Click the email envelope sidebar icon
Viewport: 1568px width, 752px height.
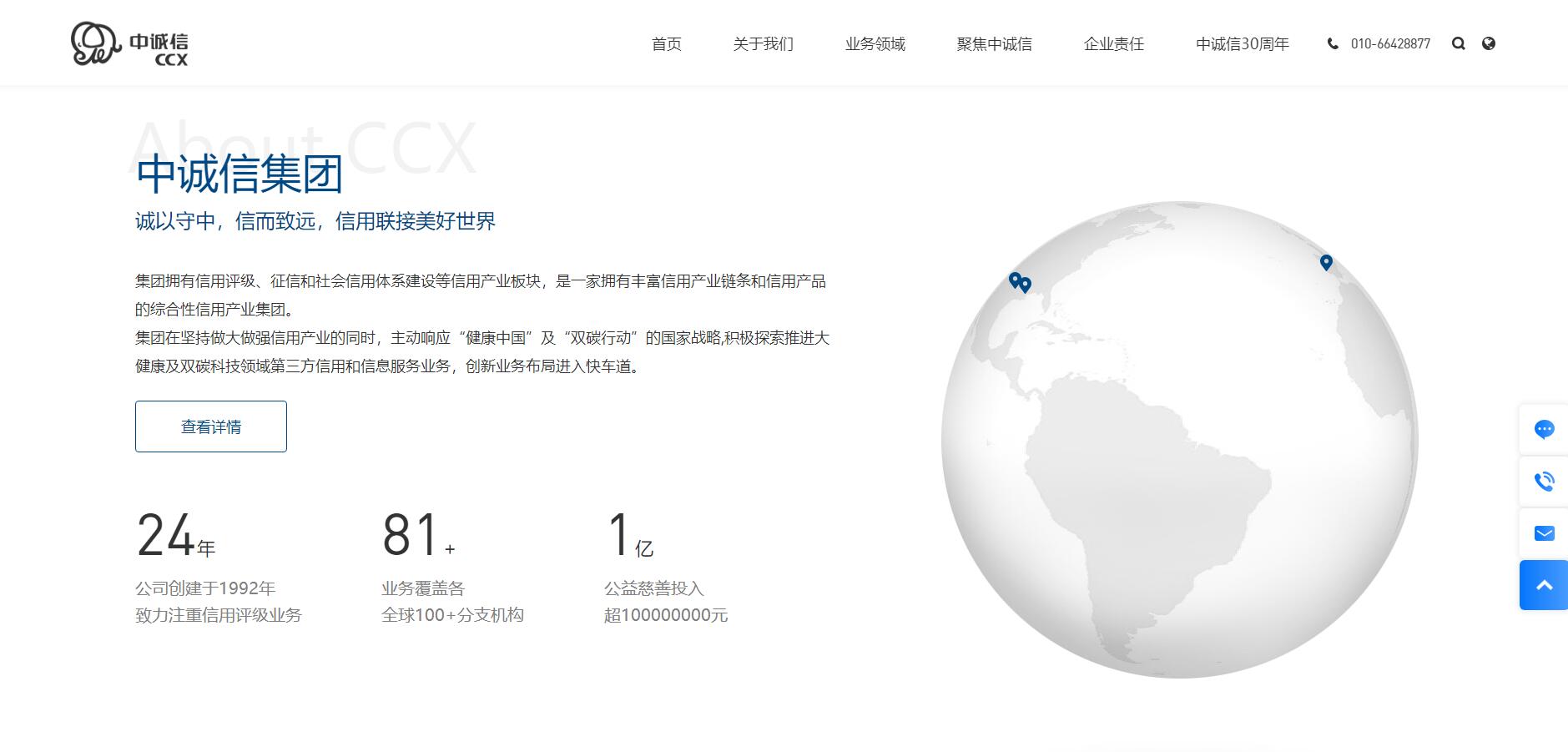[x=1544, y=532]
